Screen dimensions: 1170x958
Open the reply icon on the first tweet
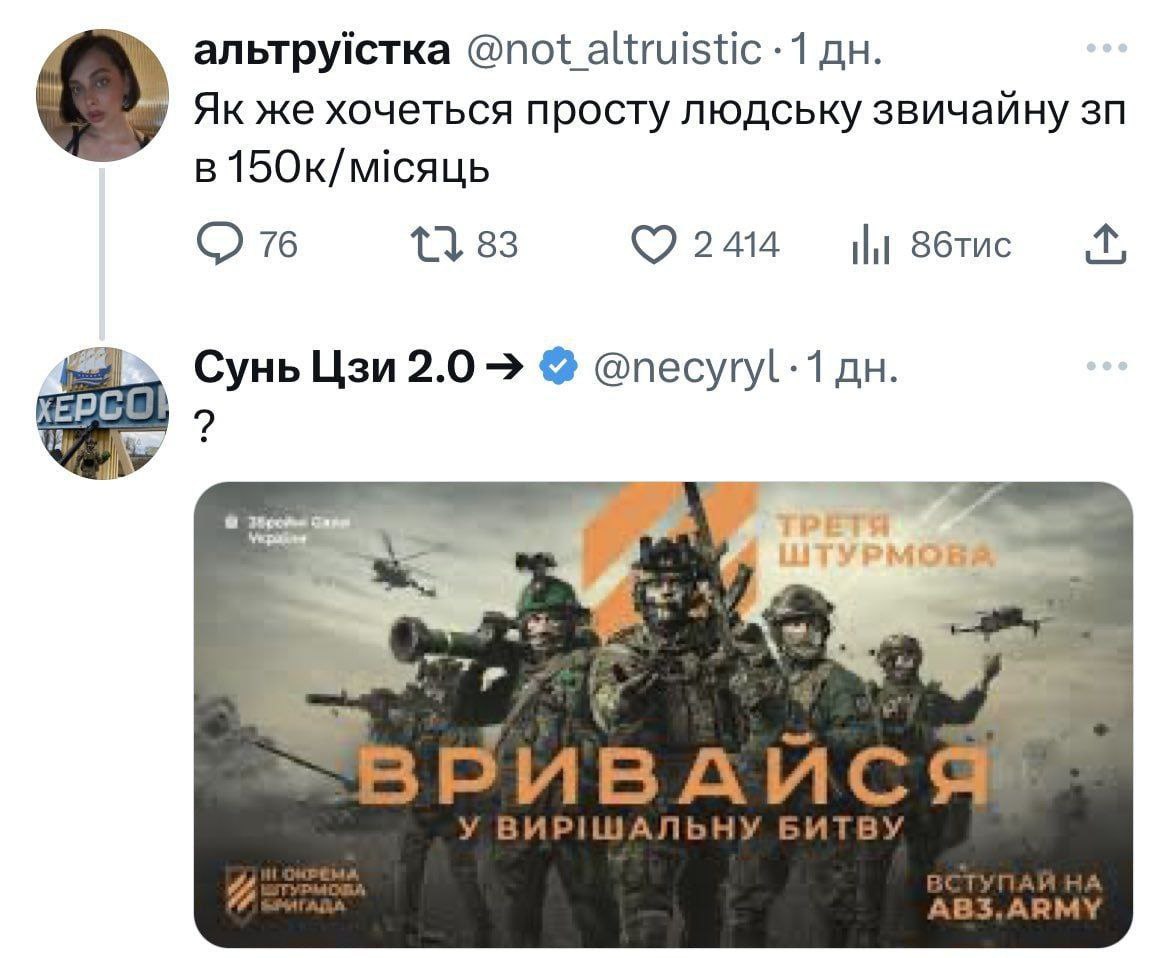click(219, 245)
